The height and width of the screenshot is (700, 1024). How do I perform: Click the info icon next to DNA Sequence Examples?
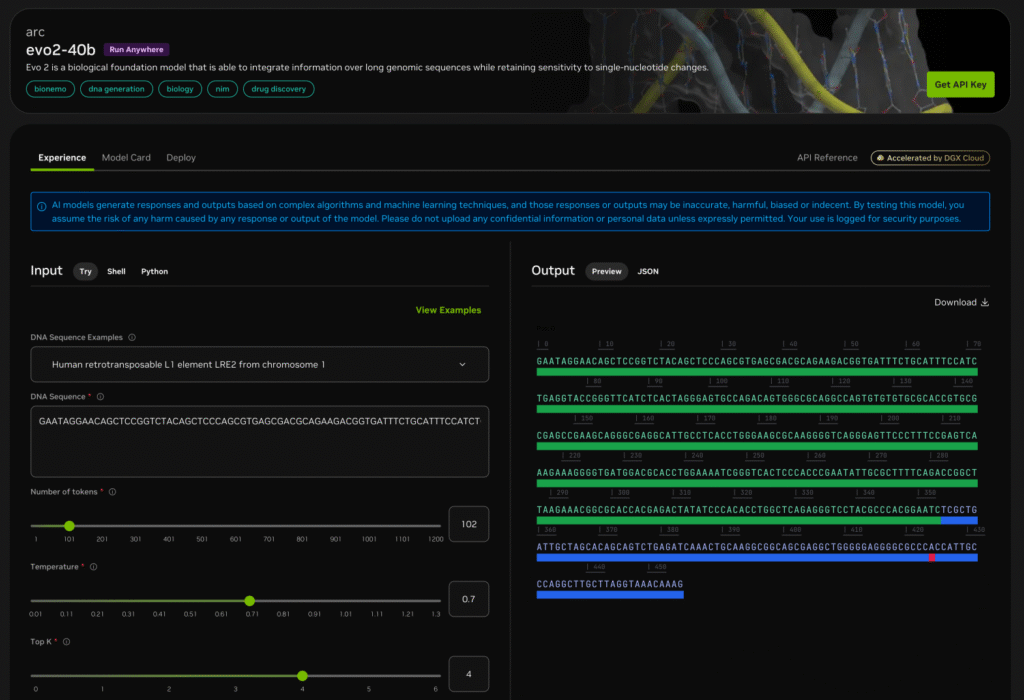(132, 338)
